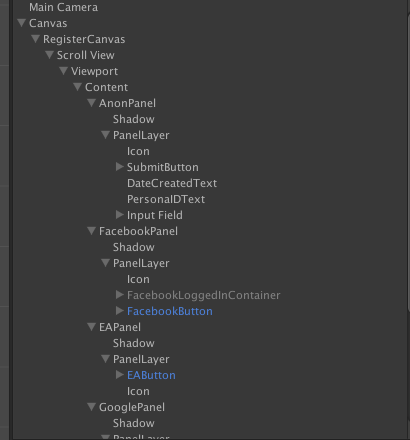Collapse the Canvas tree node

pyautogui.click(x=22, y=23)
